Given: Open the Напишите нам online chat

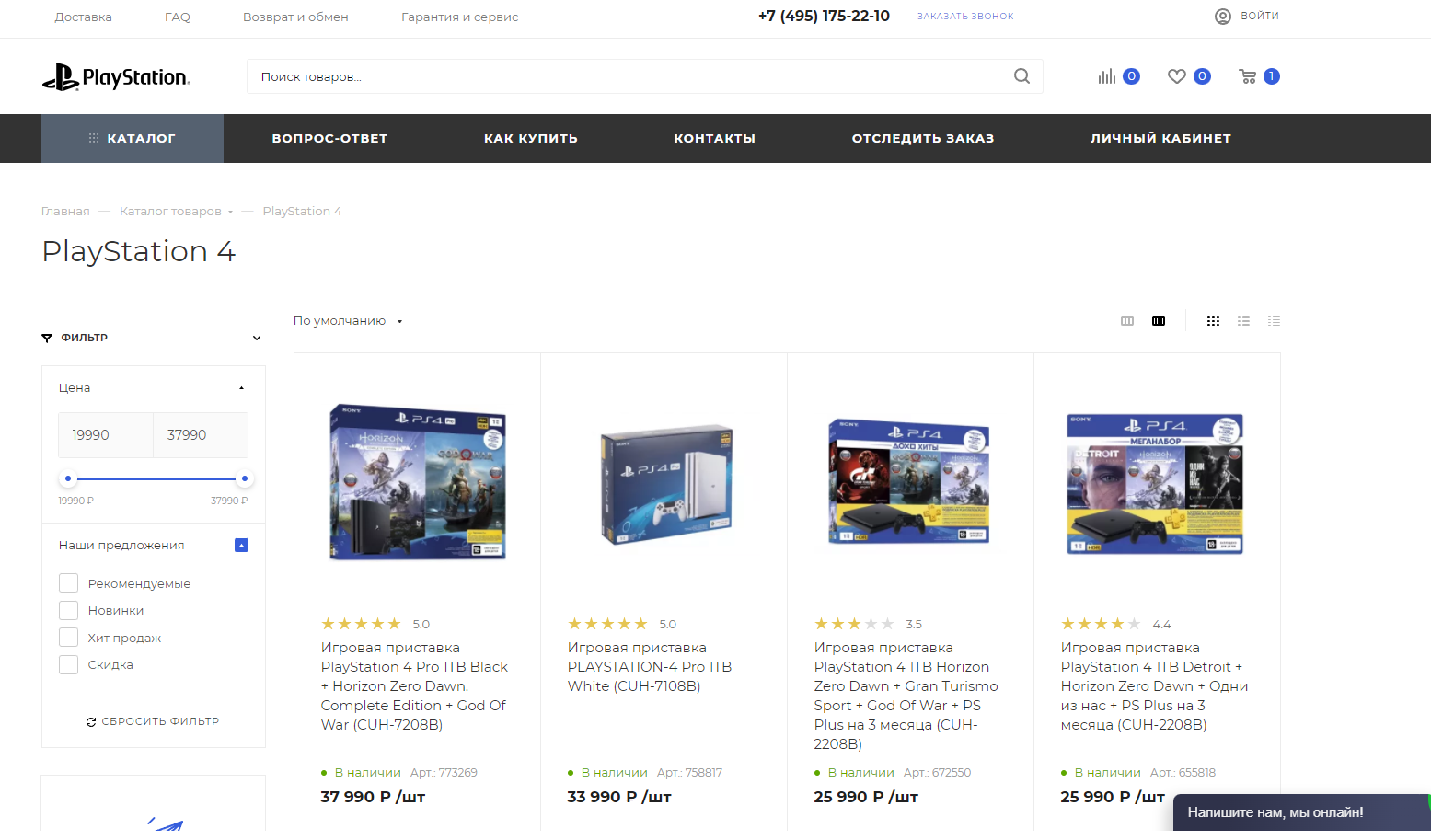Looking at the screenshot, I should click(1301, 813).
